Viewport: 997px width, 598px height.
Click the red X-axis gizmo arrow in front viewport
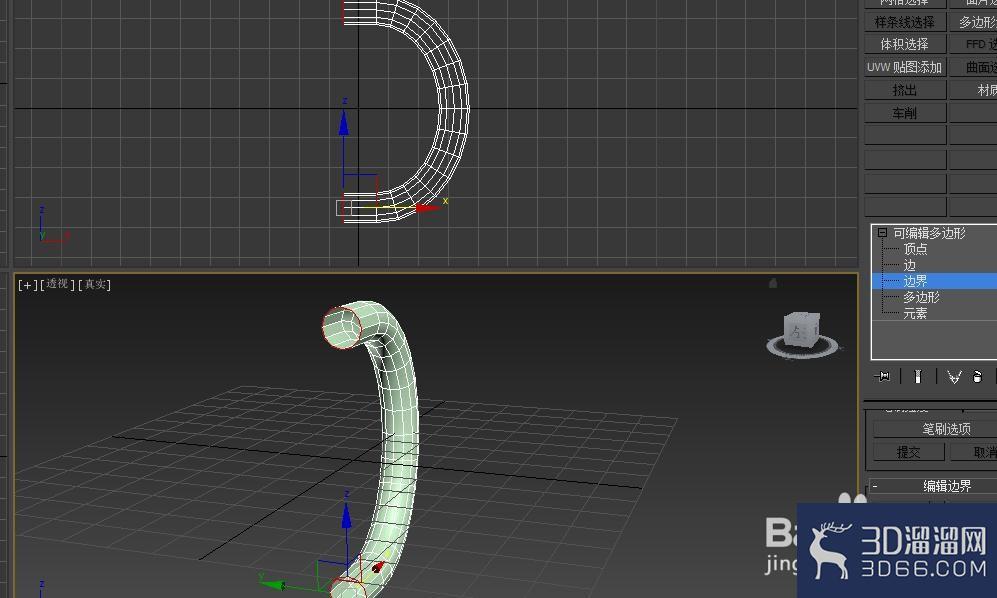(x=427, y=207)
